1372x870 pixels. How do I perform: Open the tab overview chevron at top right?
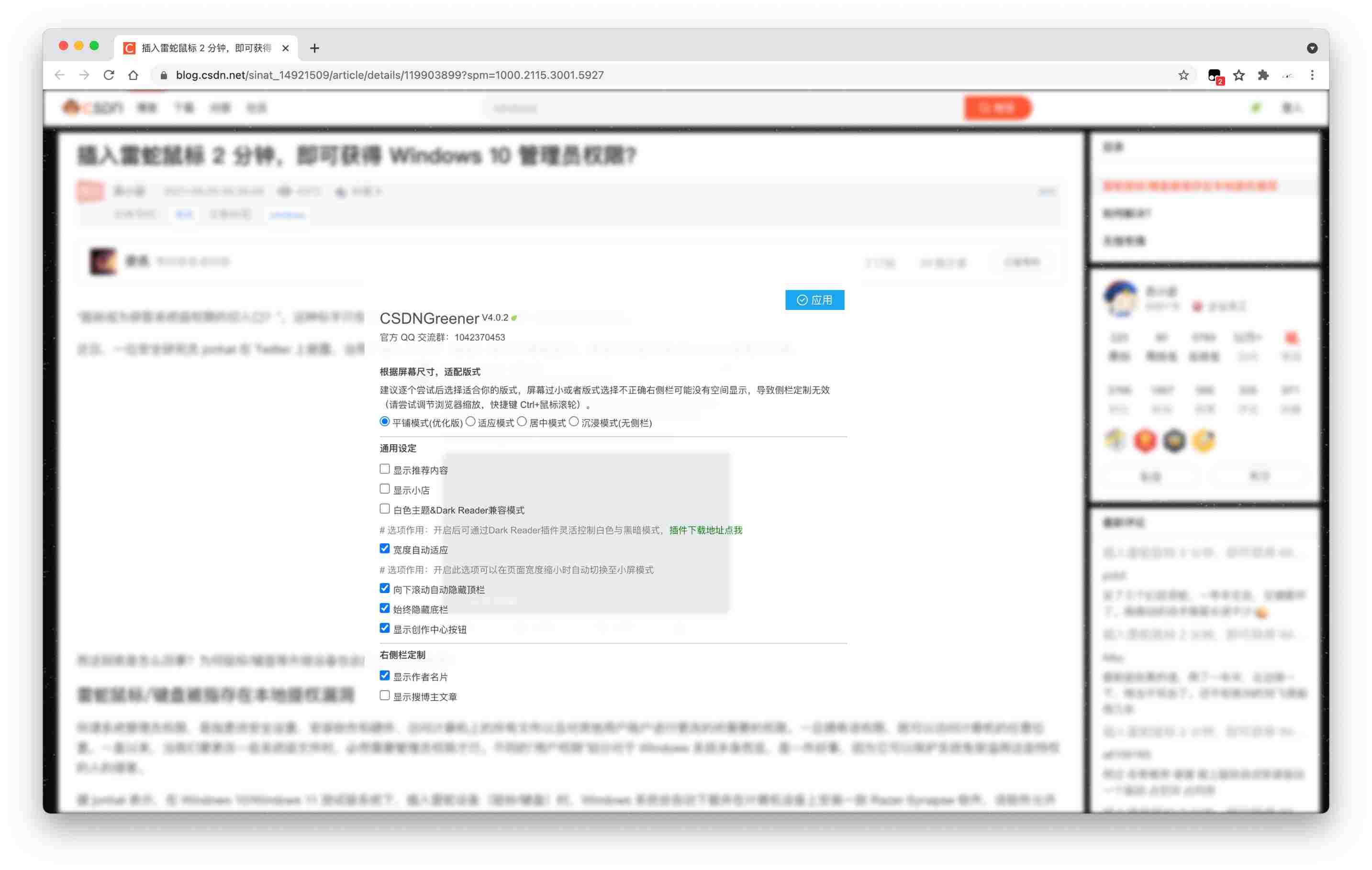1312,48
